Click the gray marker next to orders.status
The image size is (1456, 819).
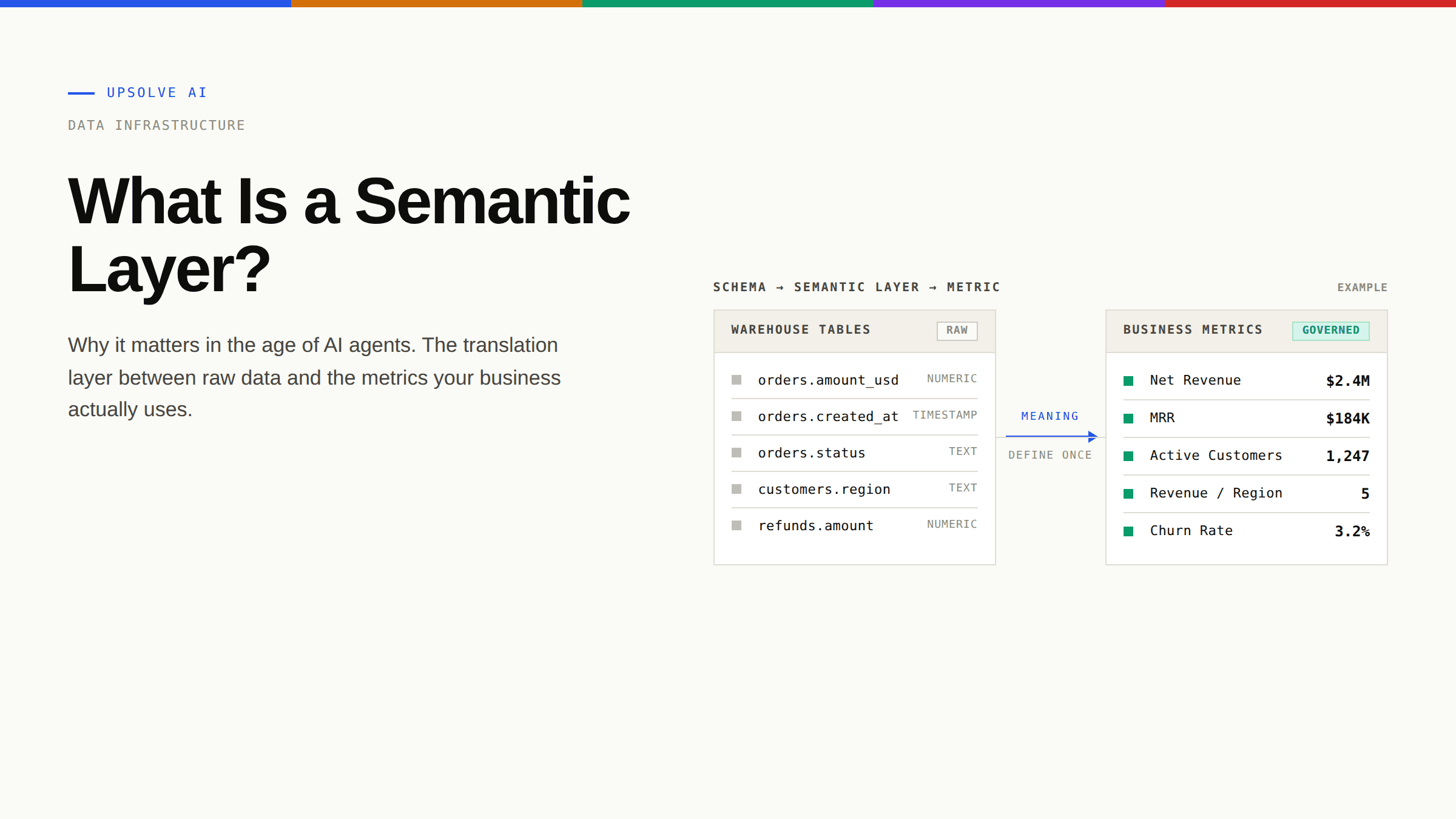click(x=736, y=453)
